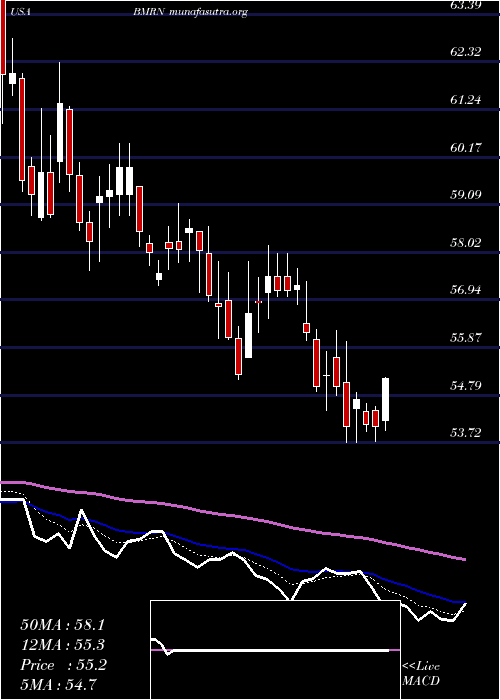Select the 56.94 price axis label

tap(465, 290)
